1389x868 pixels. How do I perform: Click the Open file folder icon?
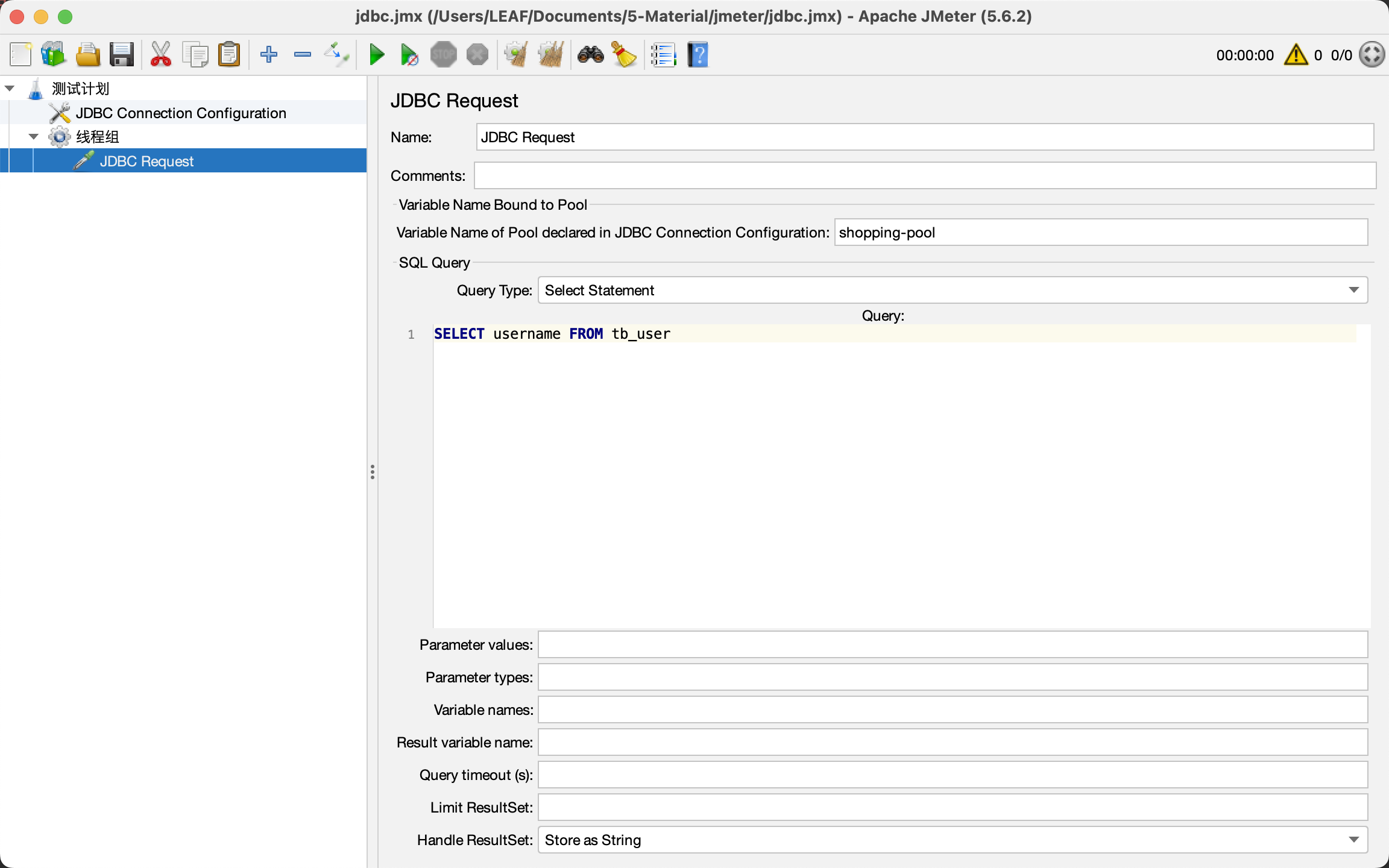pyautogui.click(x=88, y=55)
